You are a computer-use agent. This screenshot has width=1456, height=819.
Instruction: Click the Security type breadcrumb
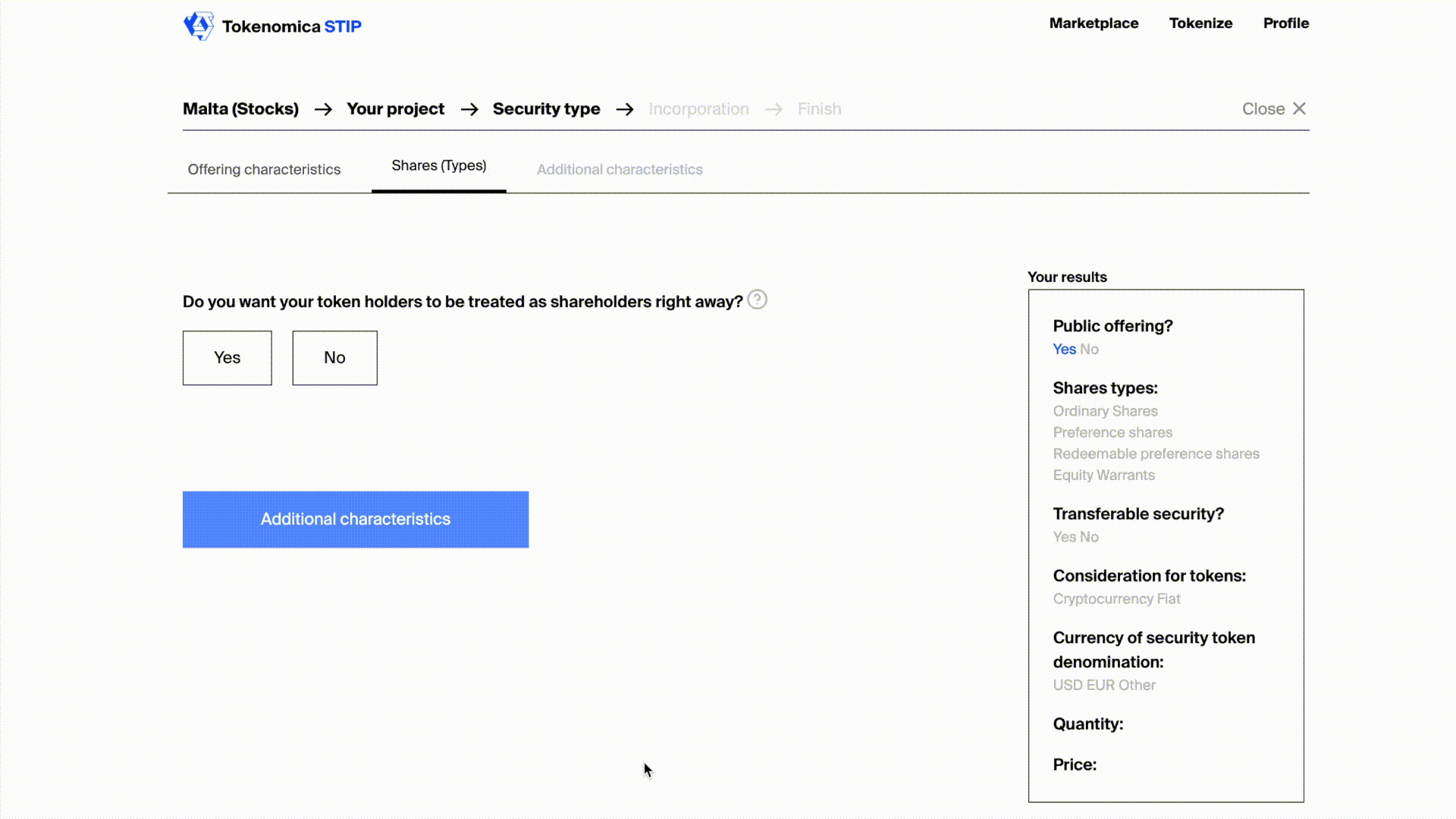546,108
